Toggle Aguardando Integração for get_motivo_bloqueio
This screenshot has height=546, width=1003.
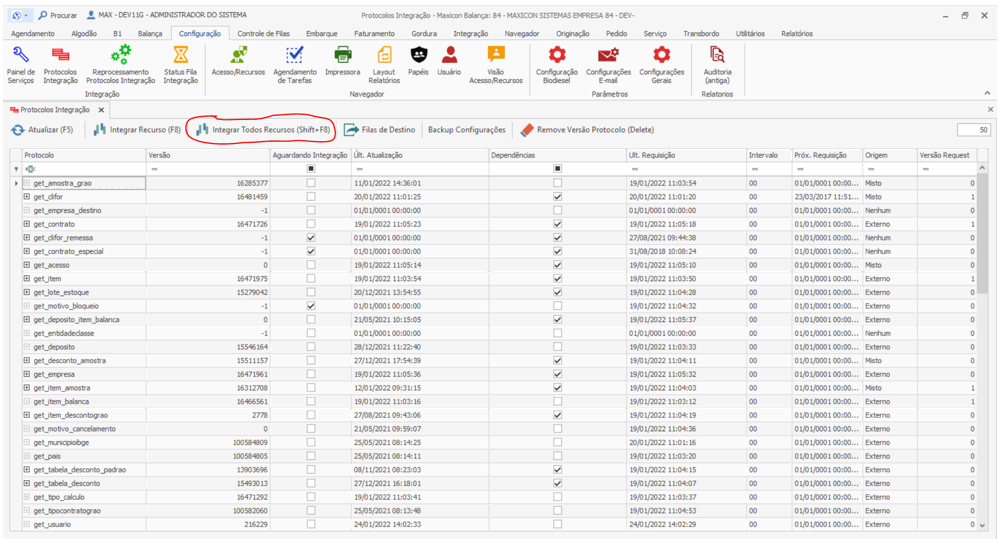click(x=311, y=306)
